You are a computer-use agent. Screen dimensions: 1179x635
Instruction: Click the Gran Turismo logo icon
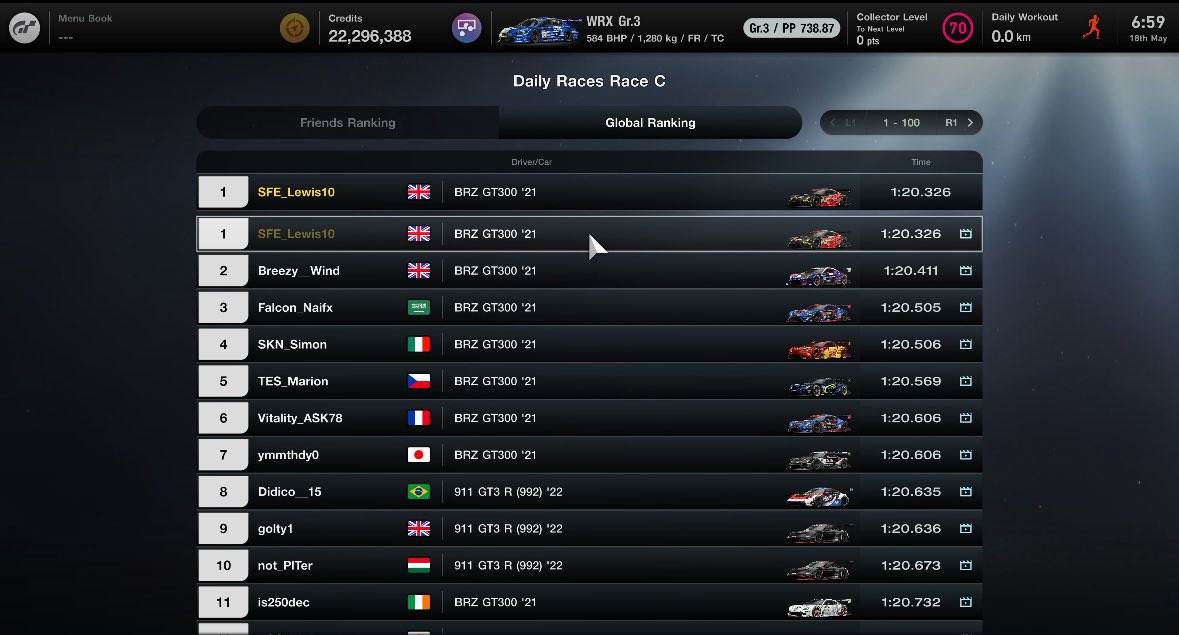coord(24,29)
